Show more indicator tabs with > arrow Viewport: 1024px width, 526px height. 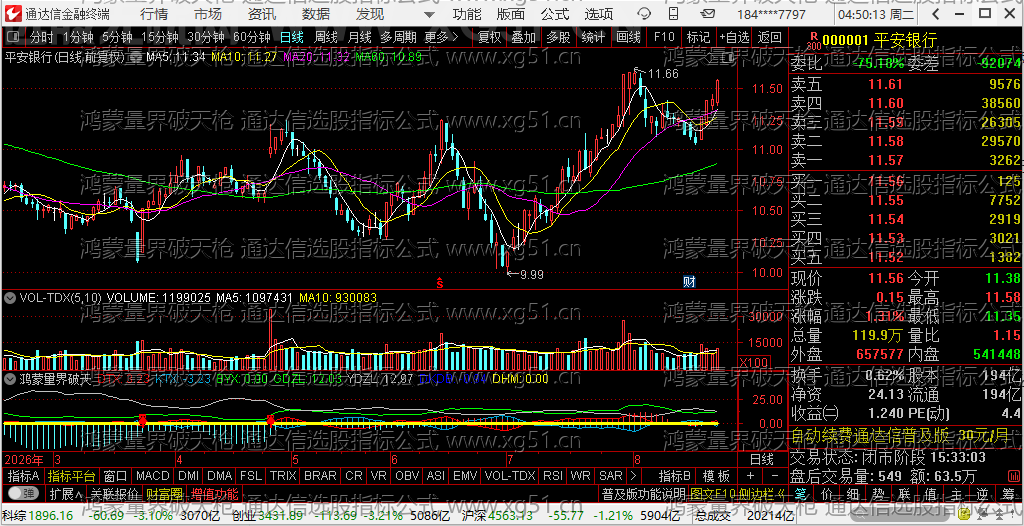[633, 476]
